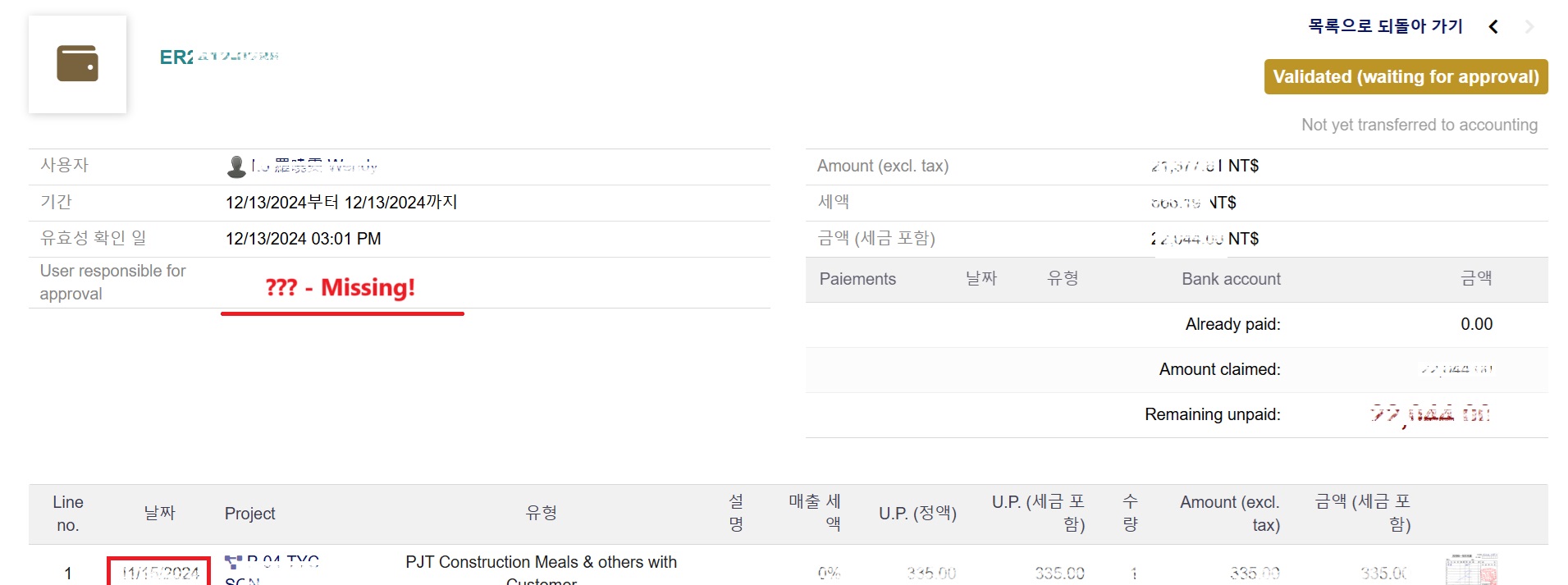Click the 'Paiements' header label
1568x585 pixels.
click(857, 279)
